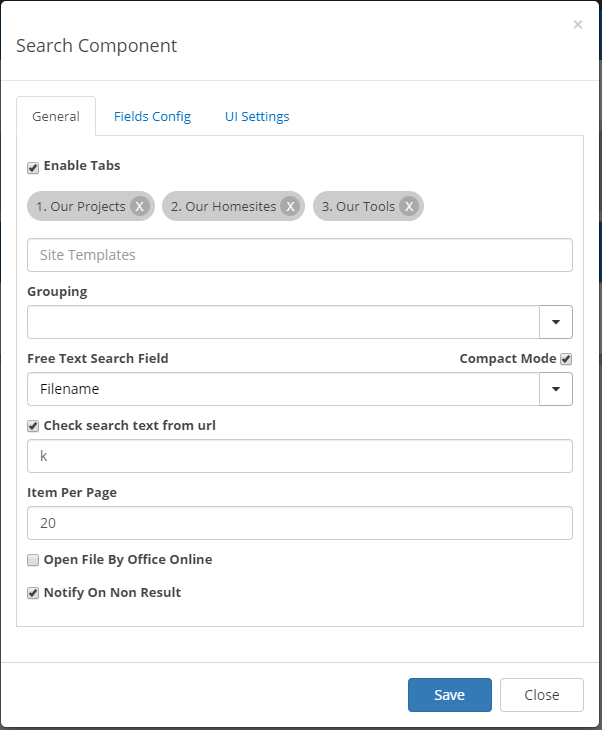Uncheck Check search text from url

(x=33, y=426)
